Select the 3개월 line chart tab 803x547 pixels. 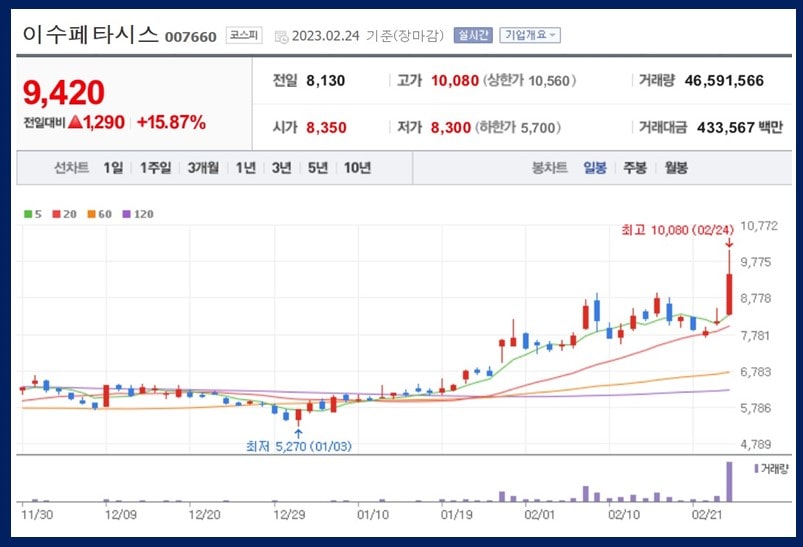click(x=203, y=167)
